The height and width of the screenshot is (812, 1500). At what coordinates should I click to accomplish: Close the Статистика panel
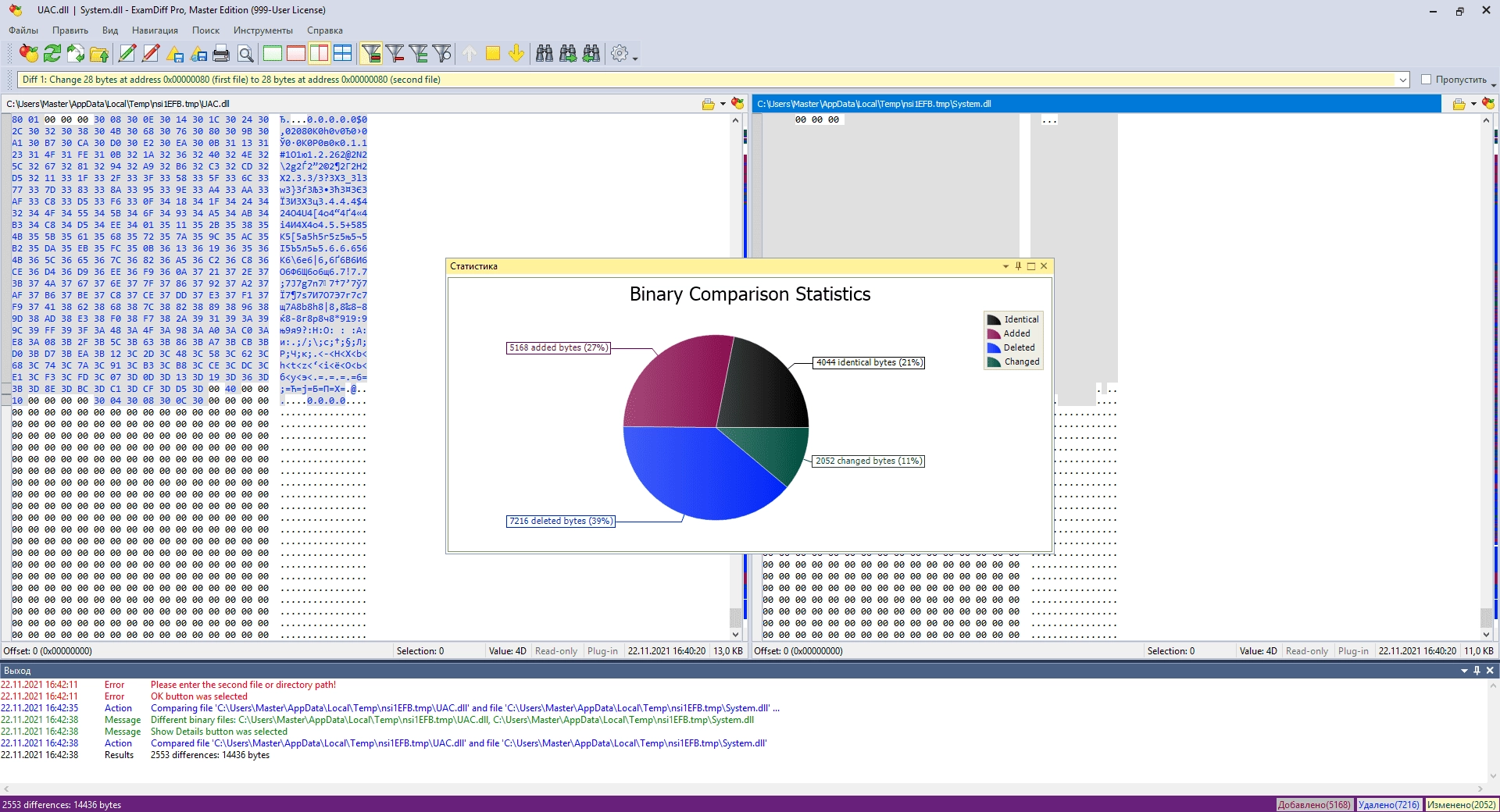[x=1044, y=266]
